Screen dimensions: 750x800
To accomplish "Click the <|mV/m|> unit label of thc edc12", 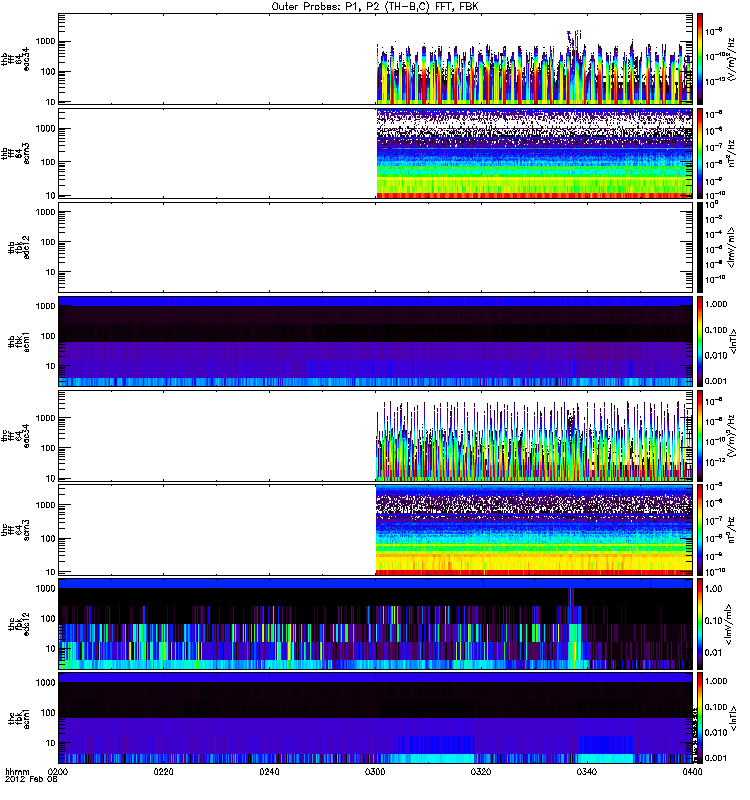I will point(729,624).
